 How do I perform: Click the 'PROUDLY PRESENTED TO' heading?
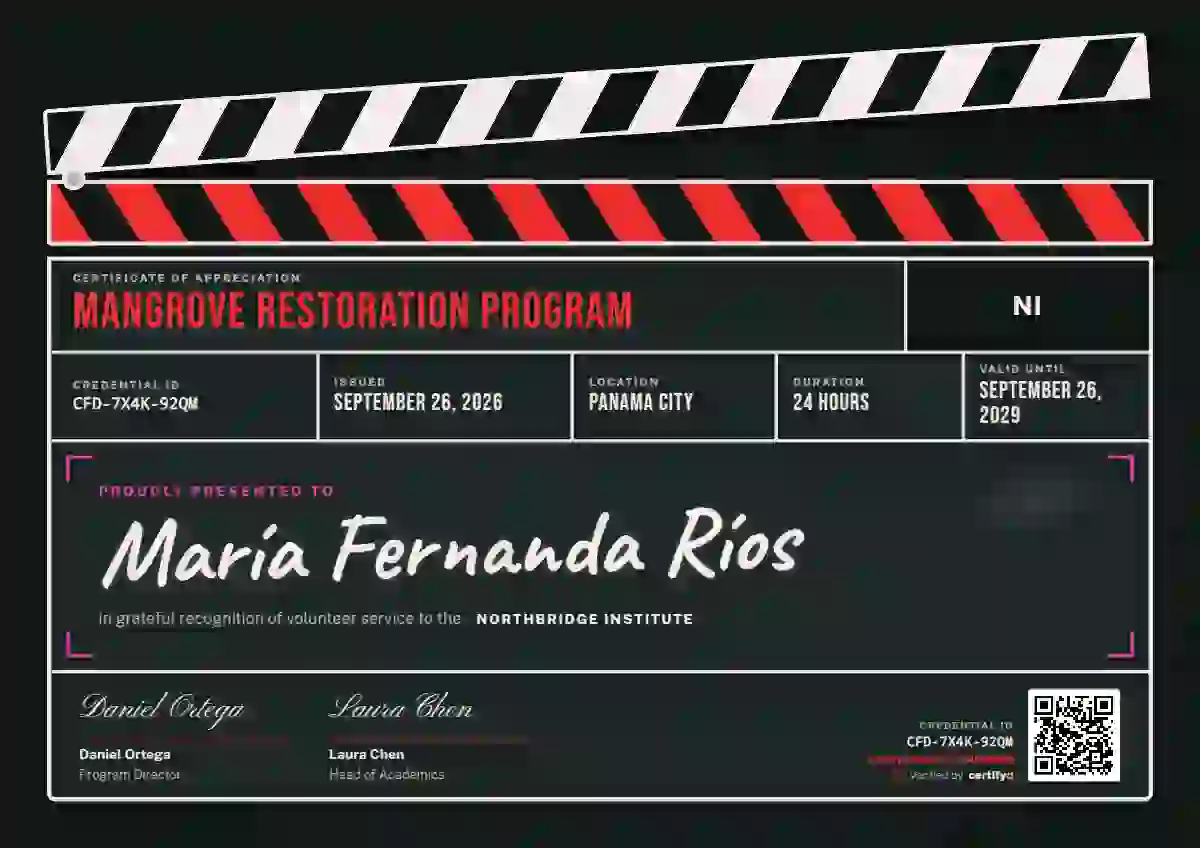click(x=217, y=491)
